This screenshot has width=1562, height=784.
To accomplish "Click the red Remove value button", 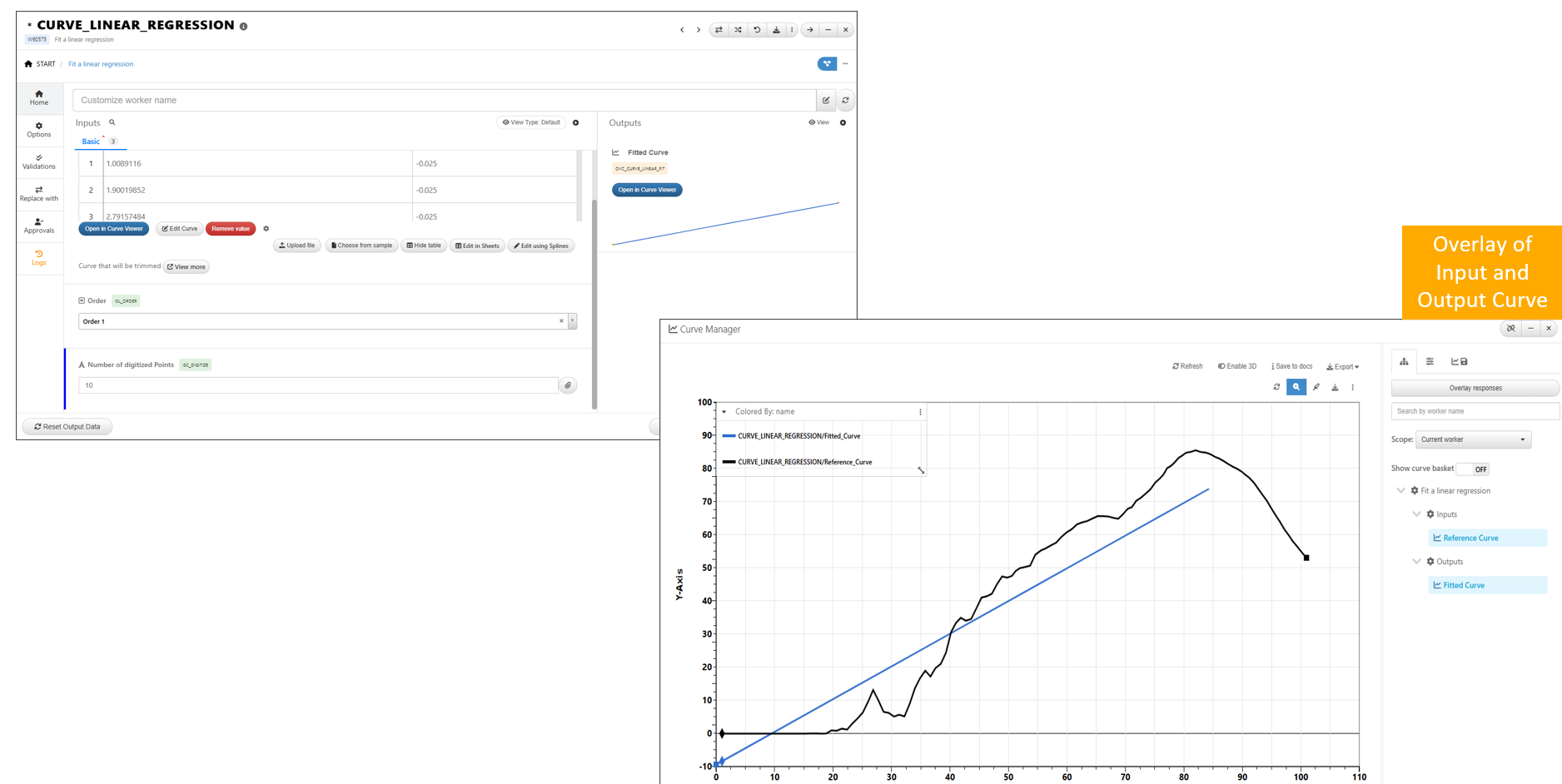I will coord(231,229).
